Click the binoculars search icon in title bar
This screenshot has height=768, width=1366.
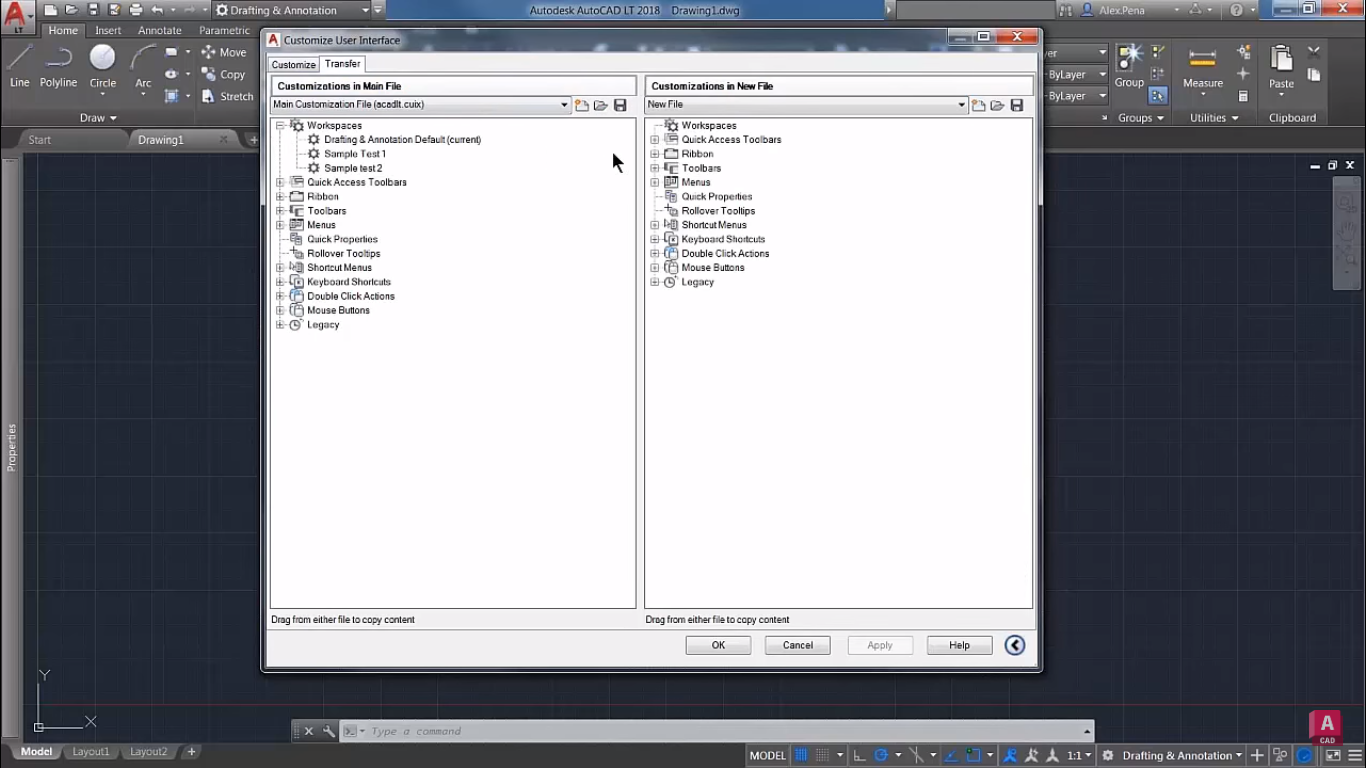1066,10
